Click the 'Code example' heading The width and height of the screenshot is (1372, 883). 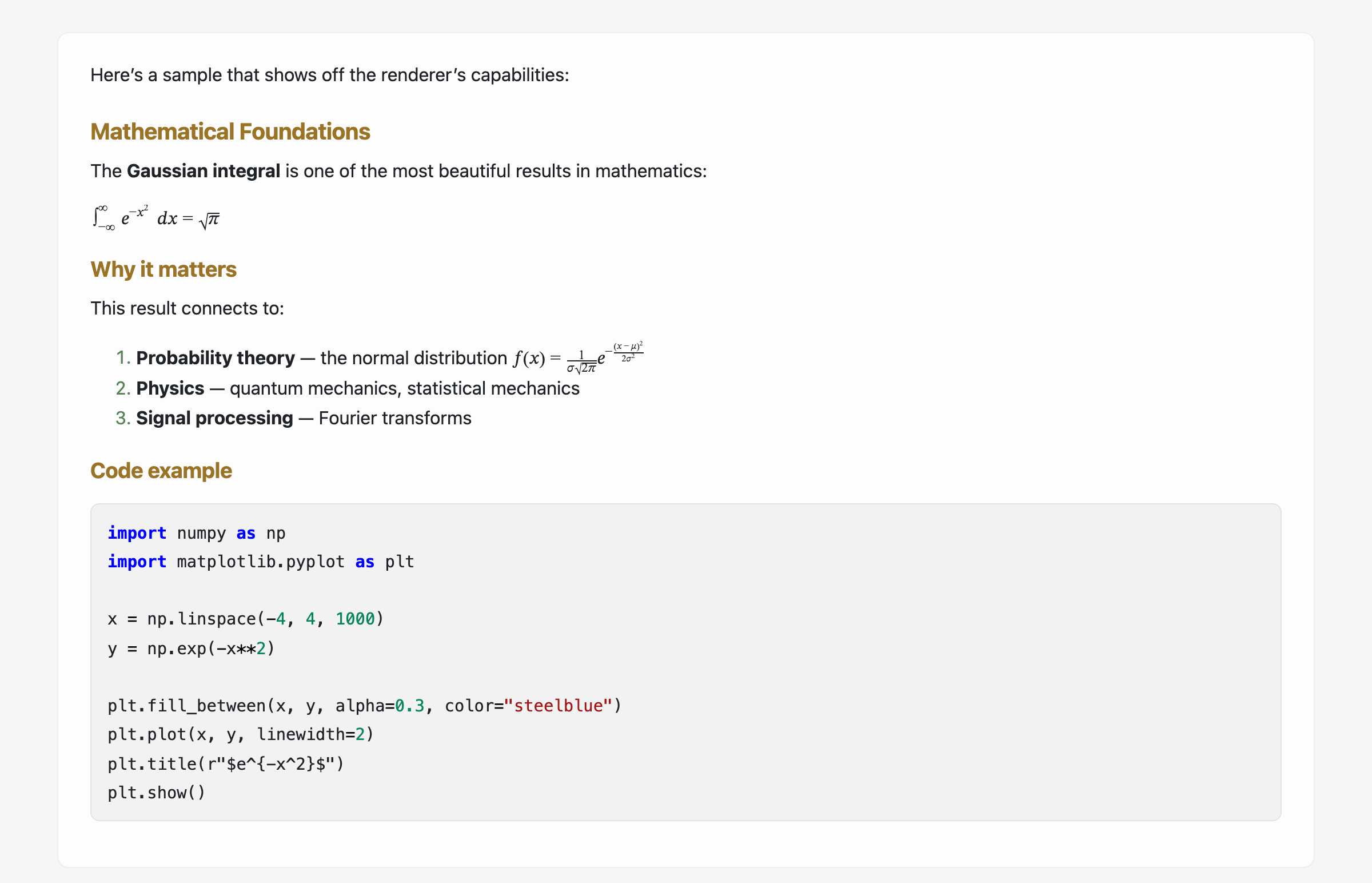(161, 471)
